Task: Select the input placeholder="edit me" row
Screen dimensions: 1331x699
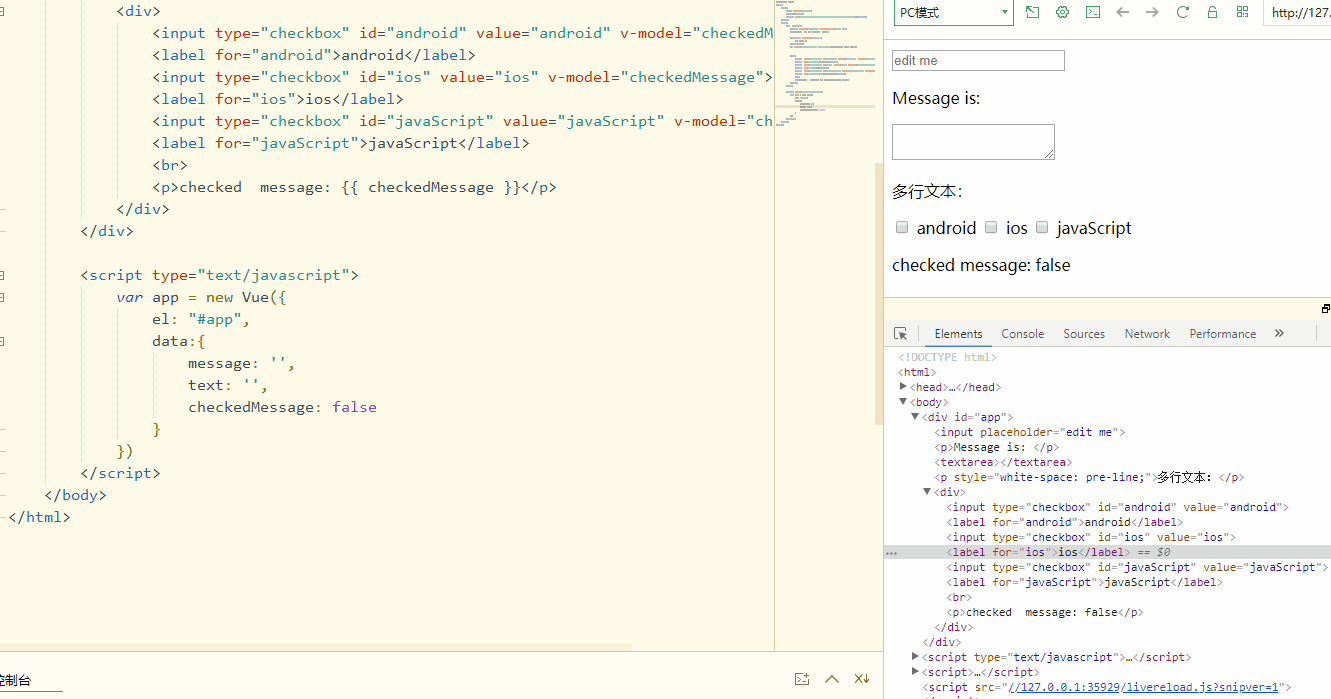Action: pos(1030,432)
